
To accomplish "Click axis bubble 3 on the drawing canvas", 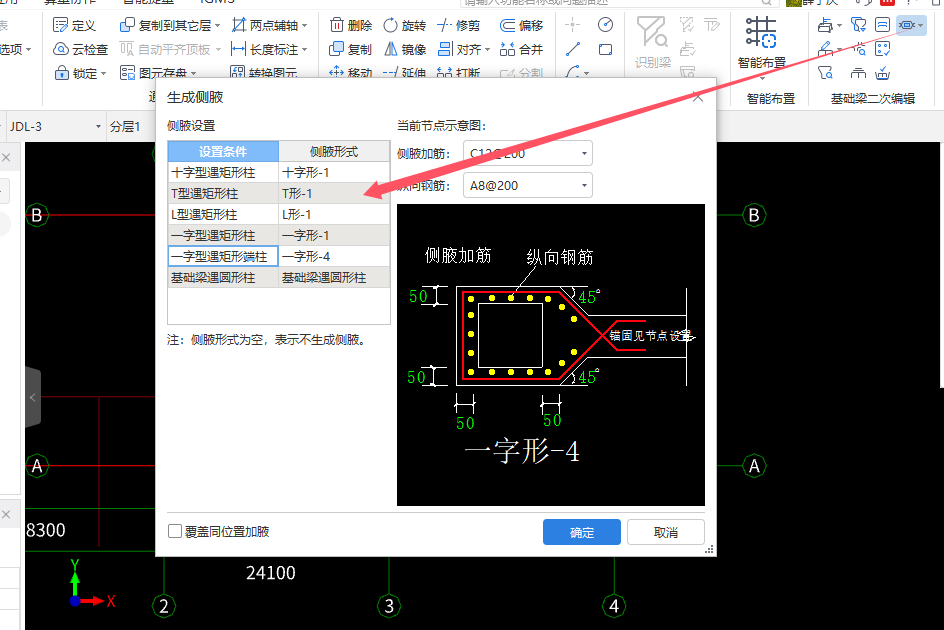I will [x=389, y=606].
